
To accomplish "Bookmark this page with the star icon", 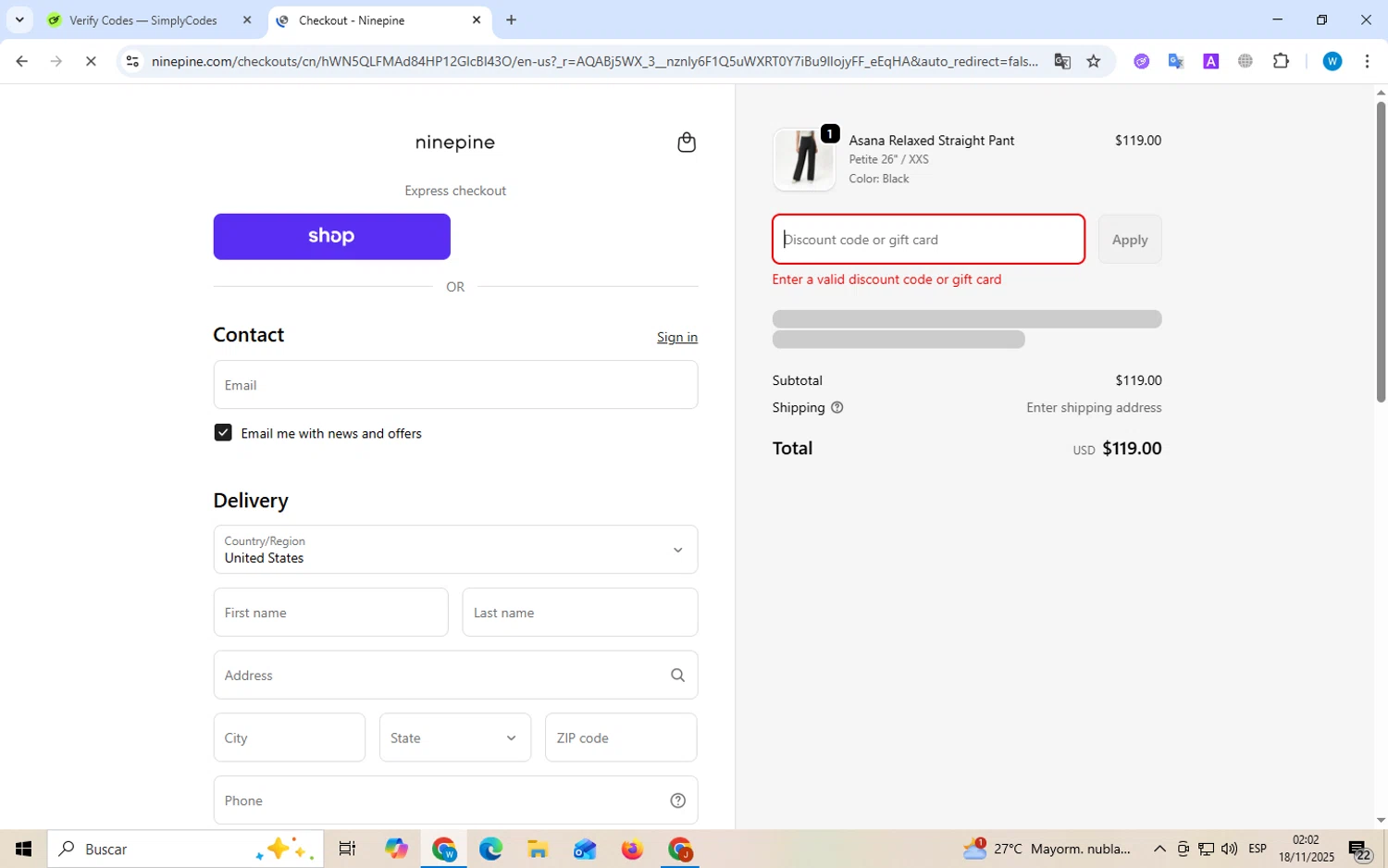I will [x=1094, y=61].
